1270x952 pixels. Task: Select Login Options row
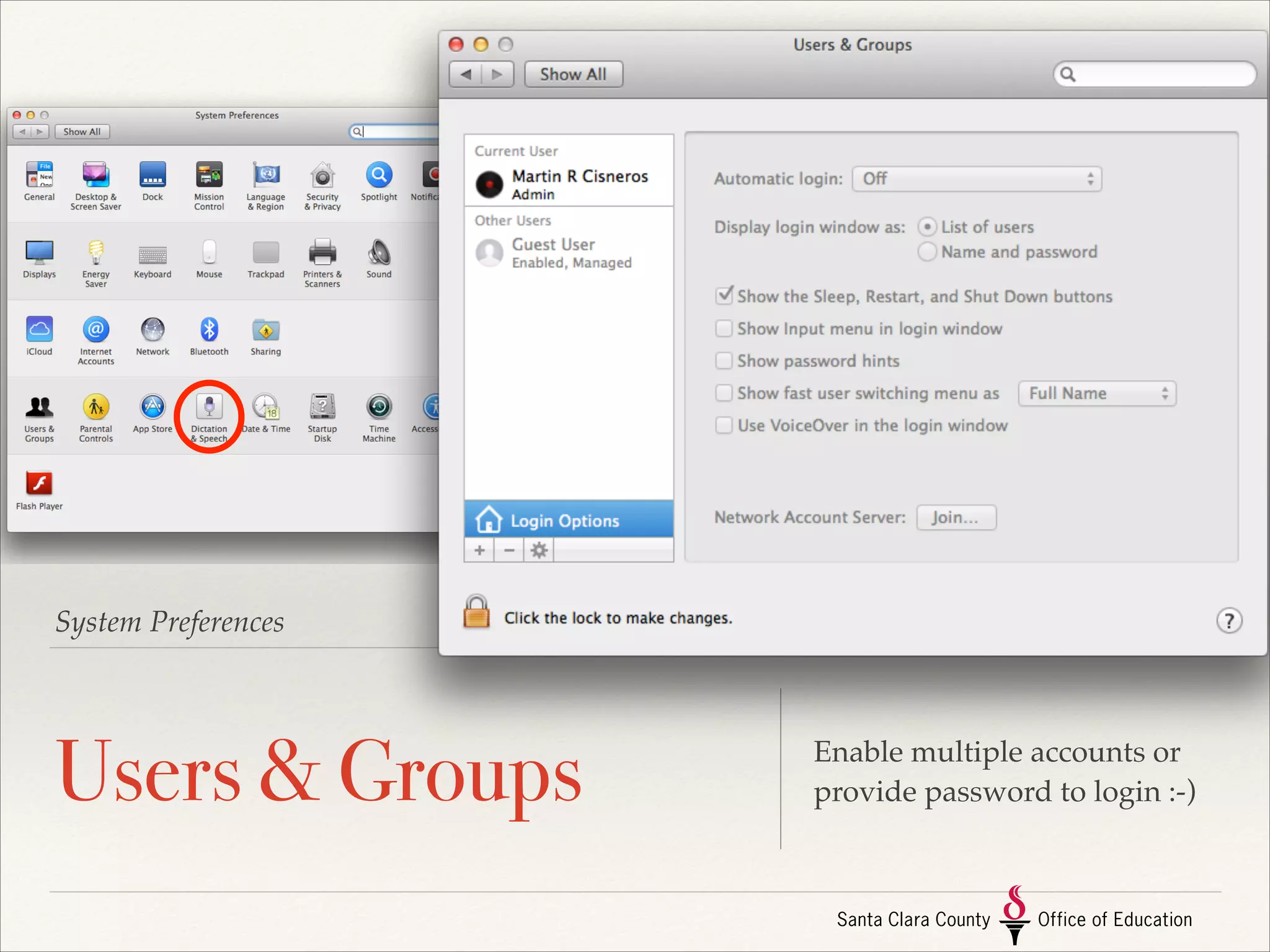click(569, 520)
